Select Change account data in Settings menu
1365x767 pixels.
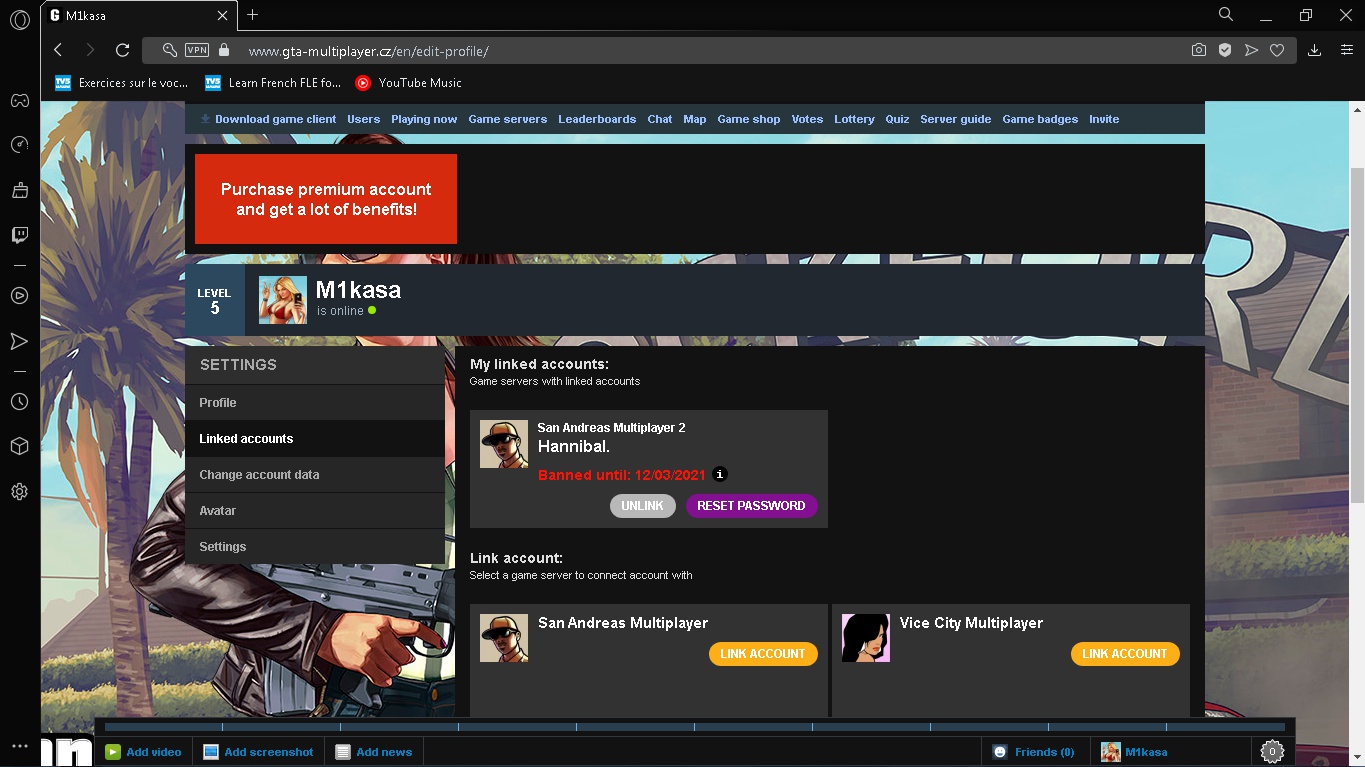point(315,475)
